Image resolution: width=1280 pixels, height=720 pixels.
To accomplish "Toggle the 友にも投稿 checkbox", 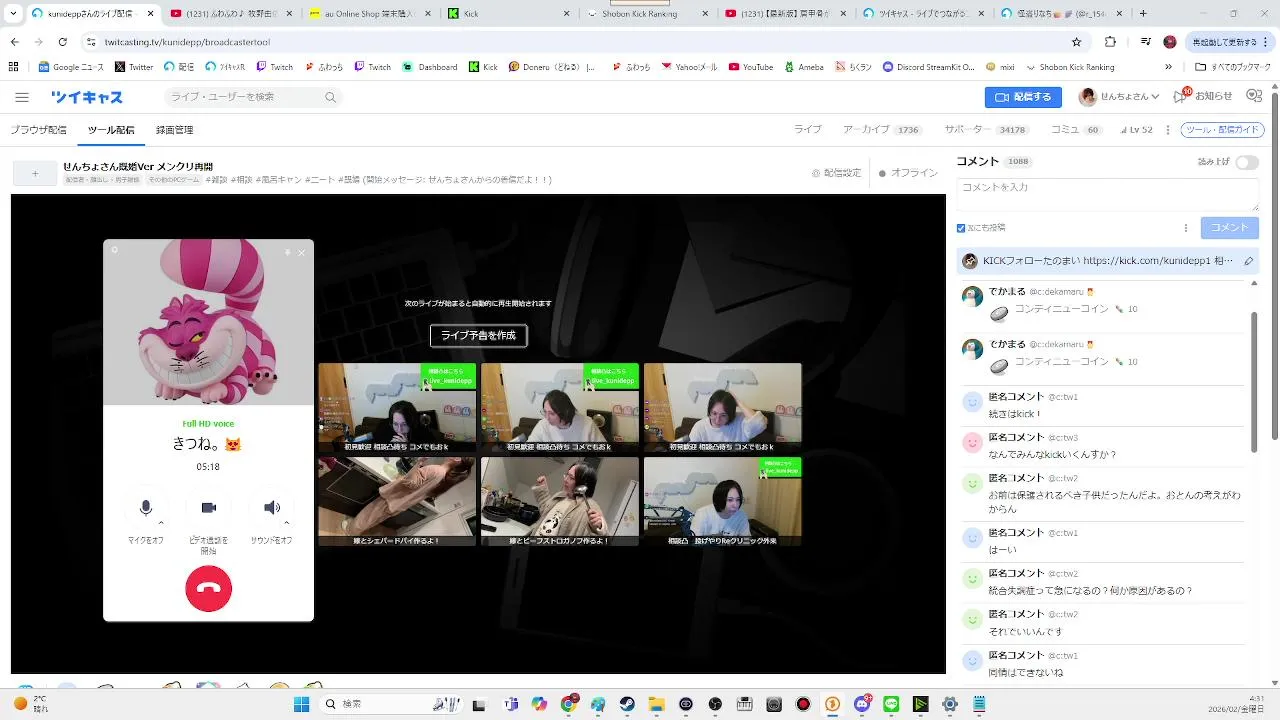I will pyautogui.click(x=961, y=228).
